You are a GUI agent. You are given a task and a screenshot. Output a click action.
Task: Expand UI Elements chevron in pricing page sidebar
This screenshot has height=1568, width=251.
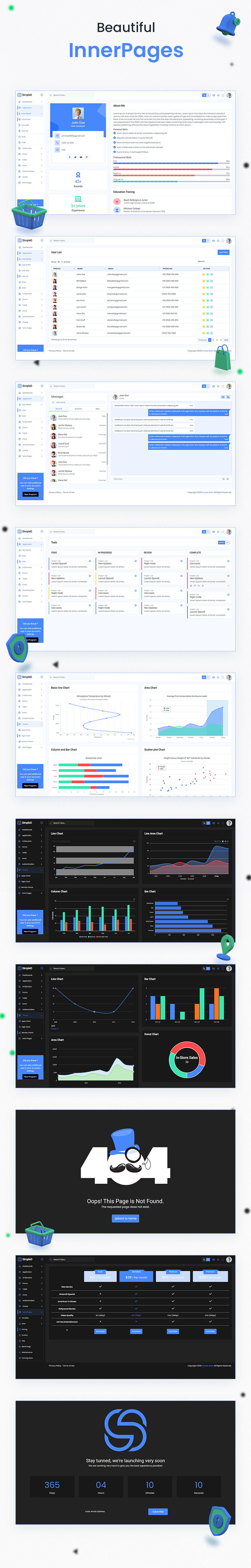41,1278
